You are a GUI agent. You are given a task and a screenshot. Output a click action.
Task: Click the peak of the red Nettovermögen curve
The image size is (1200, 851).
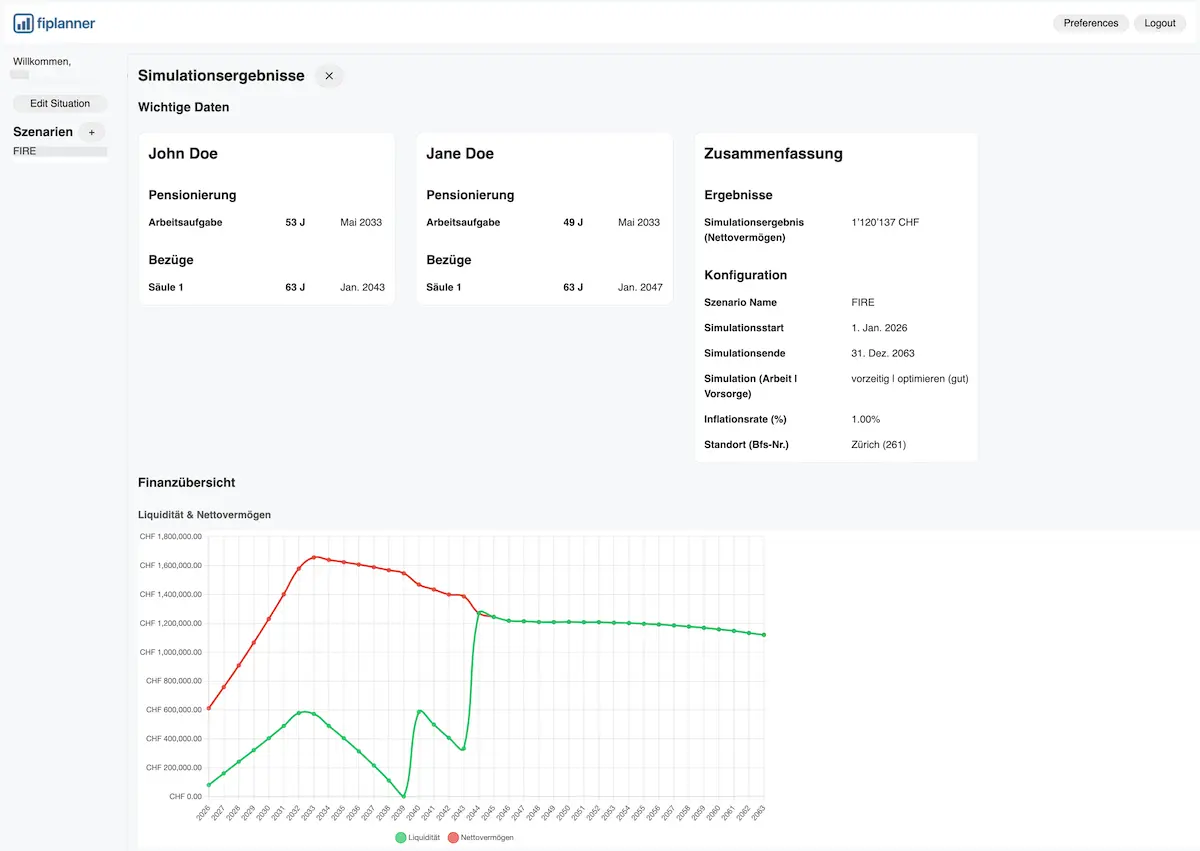point(315,558)
